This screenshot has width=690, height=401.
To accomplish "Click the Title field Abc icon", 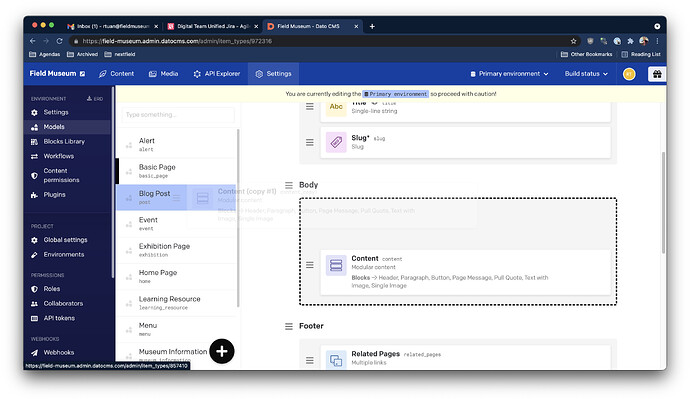I will click(x=336, y=107).
